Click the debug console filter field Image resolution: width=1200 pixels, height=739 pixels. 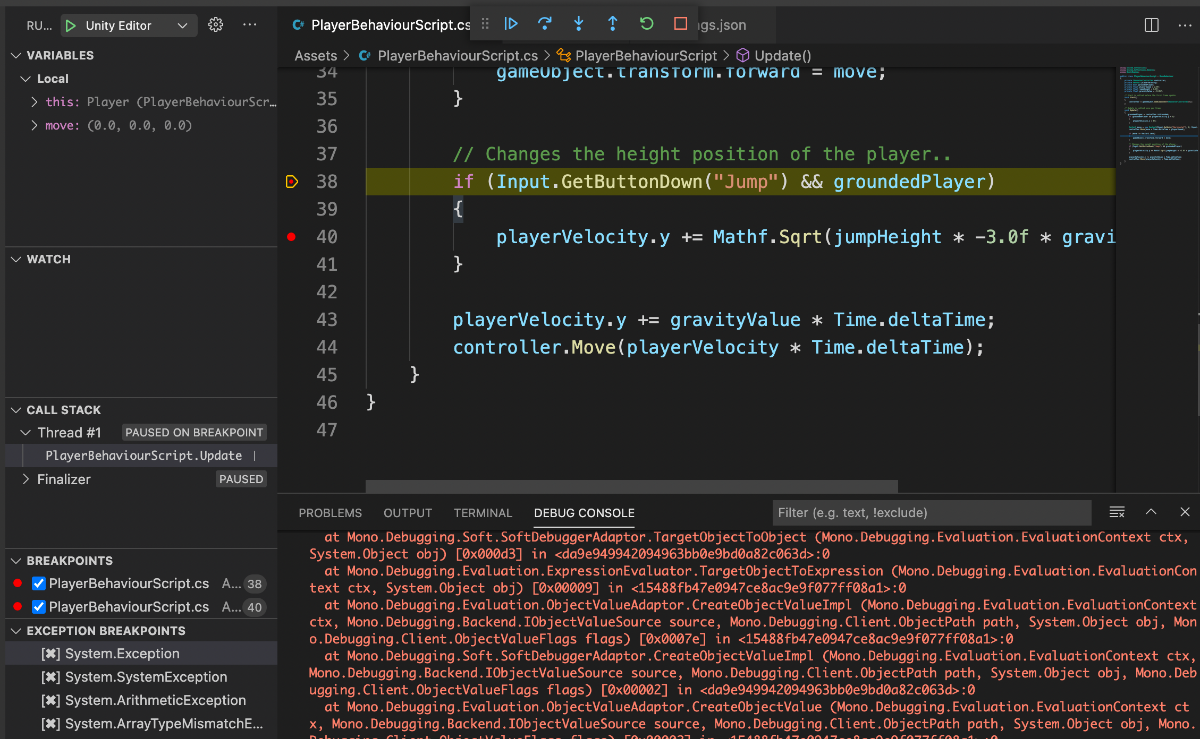[932, 512]
